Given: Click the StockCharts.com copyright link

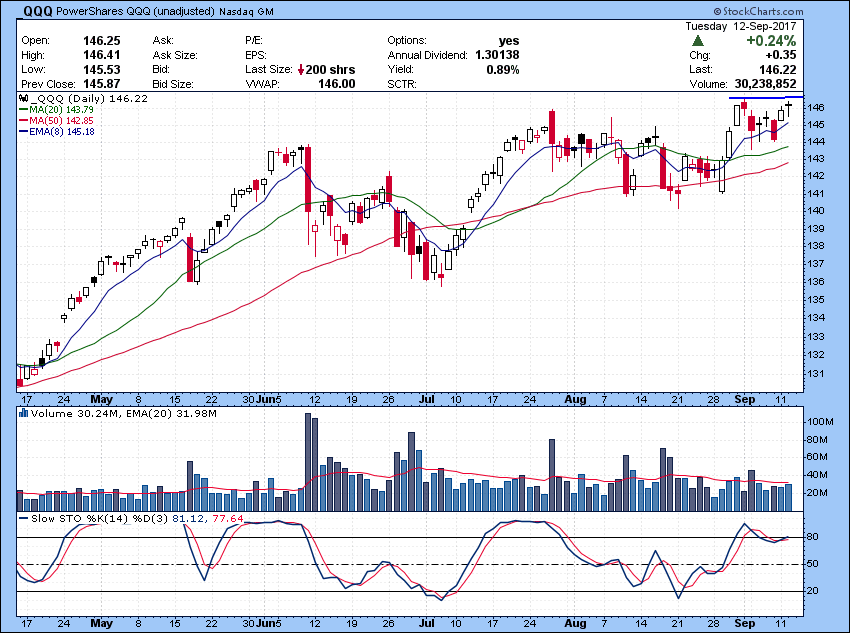Looking at the screenshot, I should pos(758,11).
